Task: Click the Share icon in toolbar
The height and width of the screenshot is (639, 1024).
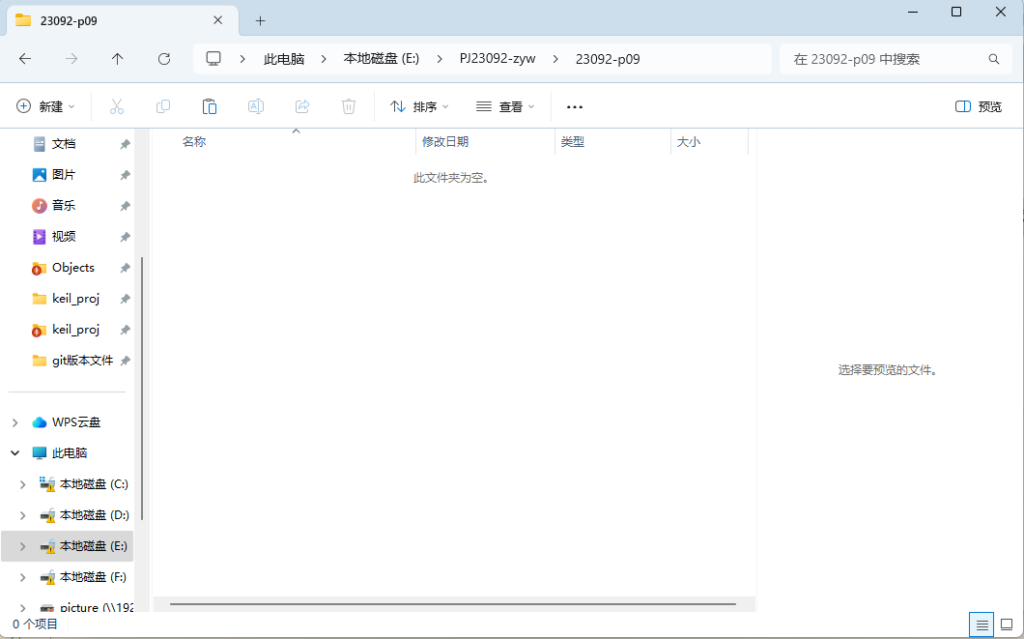Action: [302, 106]
